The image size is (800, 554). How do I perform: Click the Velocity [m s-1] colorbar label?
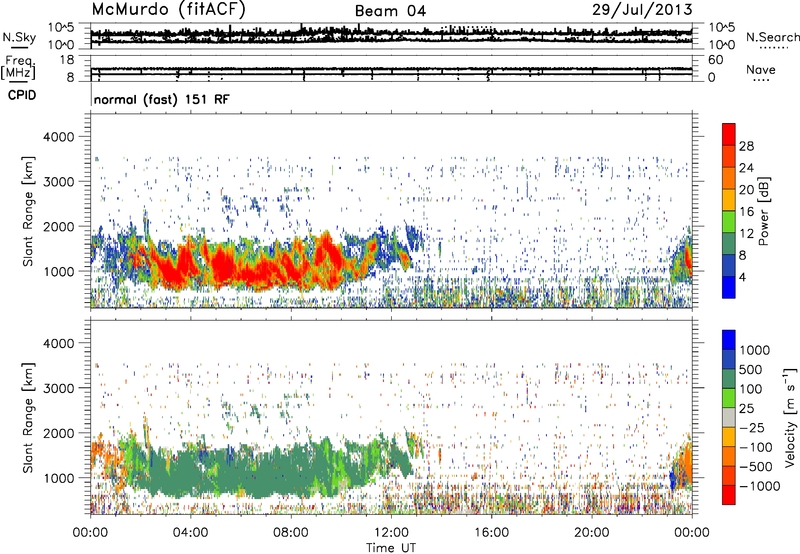[790, 417]
